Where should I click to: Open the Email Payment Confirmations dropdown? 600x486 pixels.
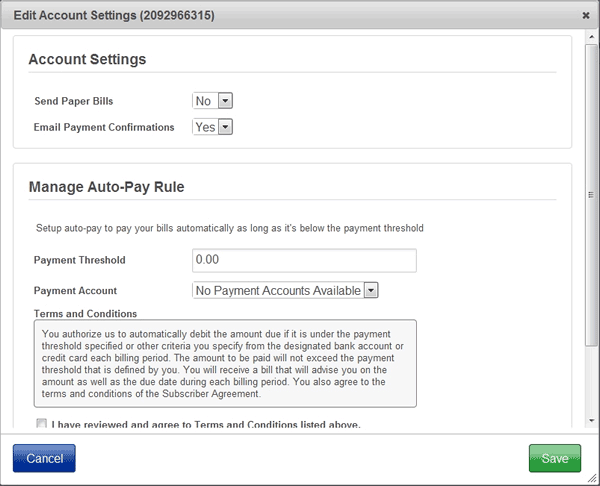coord(212,127)
